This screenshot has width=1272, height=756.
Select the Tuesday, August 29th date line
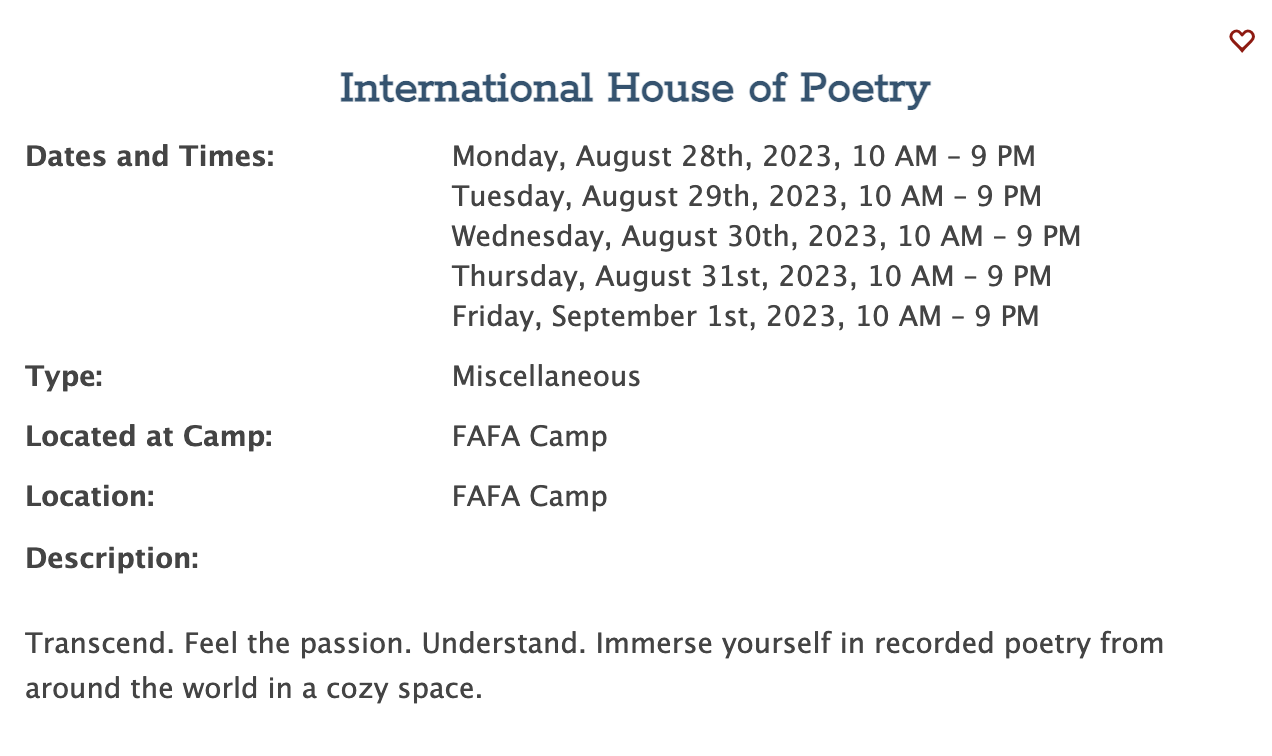pyautogui.click(x=746, y=197)
